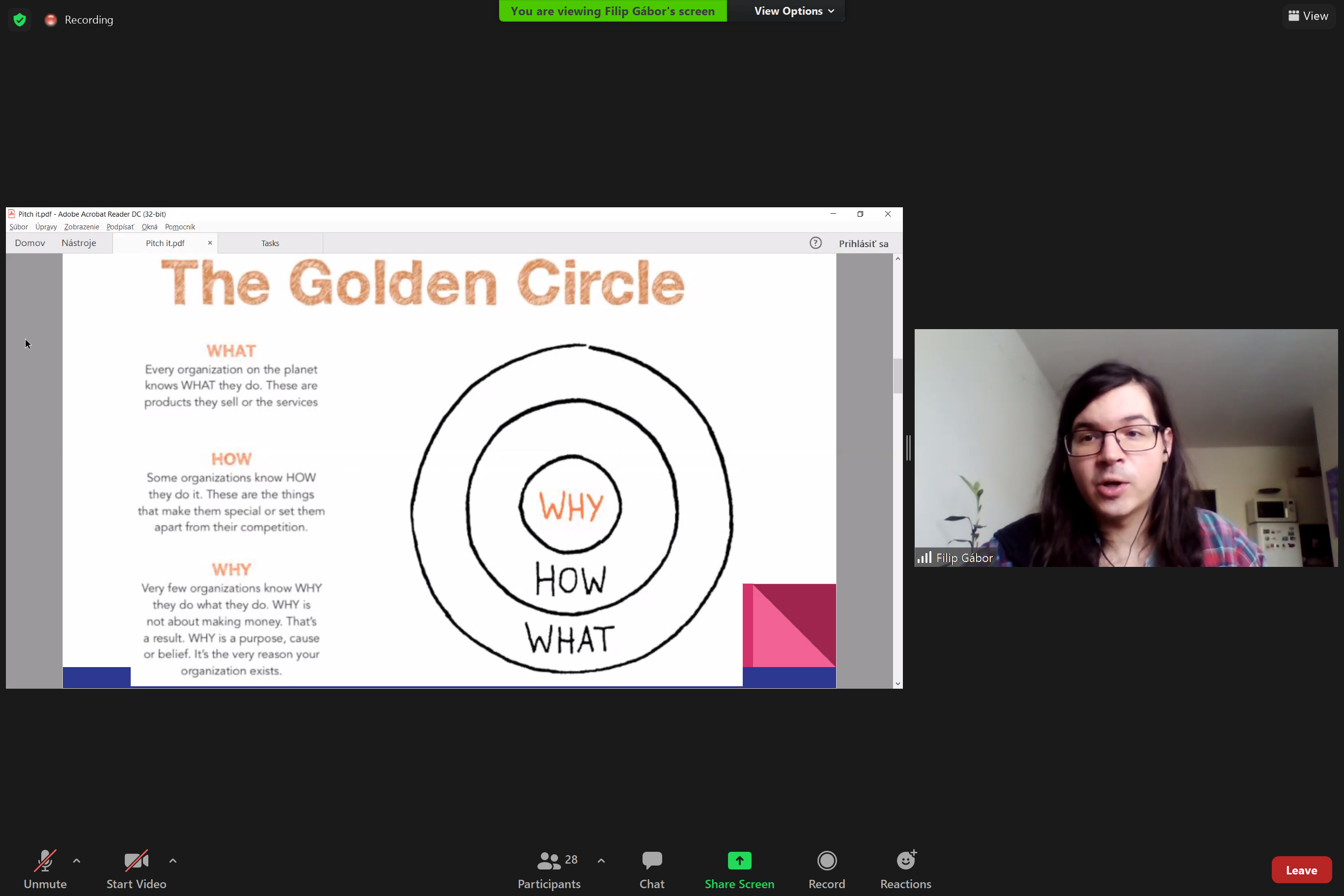Expand audio settings arrow beside Unmute
Screen dimensions: 1344x896
point(77,860)
